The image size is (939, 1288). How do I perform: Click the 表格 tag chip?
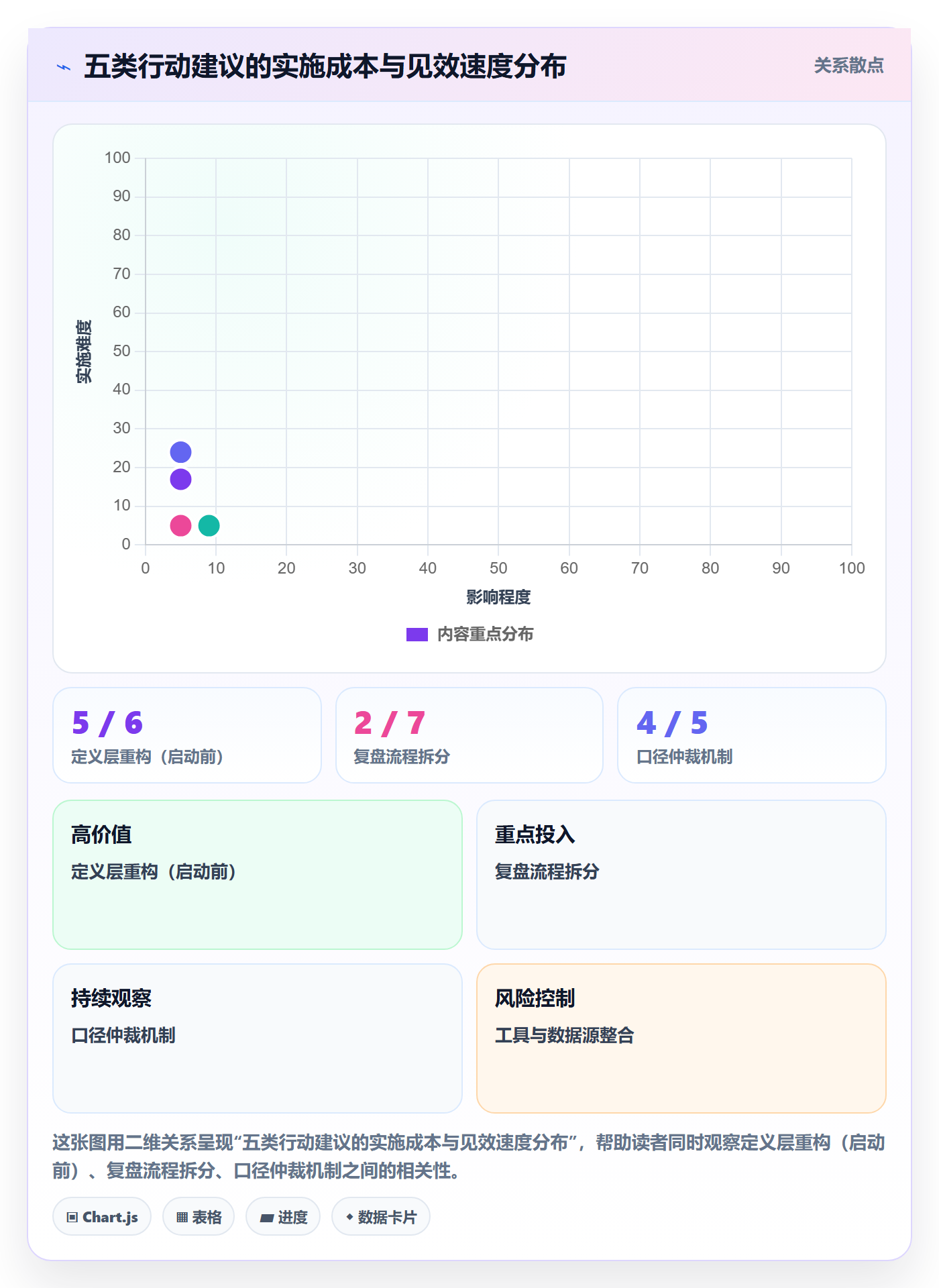[199, 1216]
